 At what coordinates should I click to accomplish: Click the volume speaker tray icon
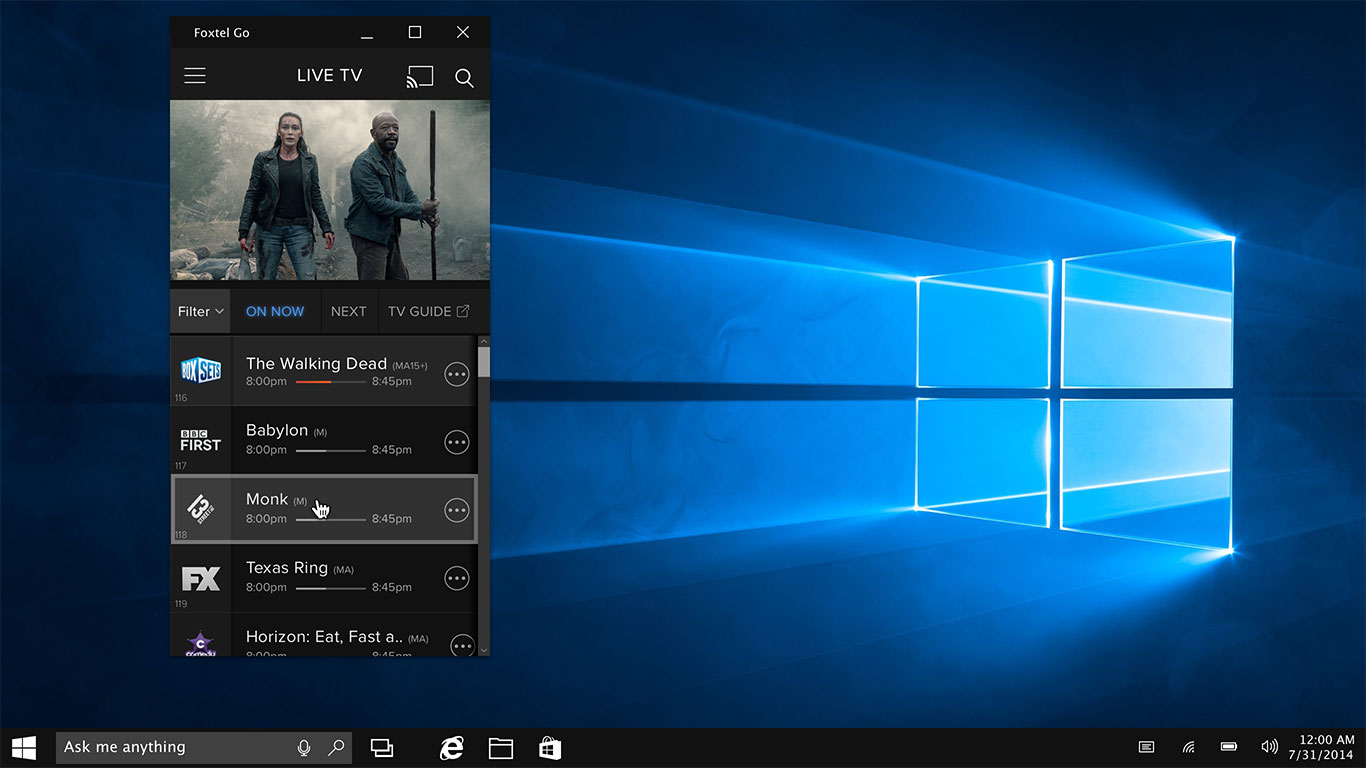(1270, 747)
